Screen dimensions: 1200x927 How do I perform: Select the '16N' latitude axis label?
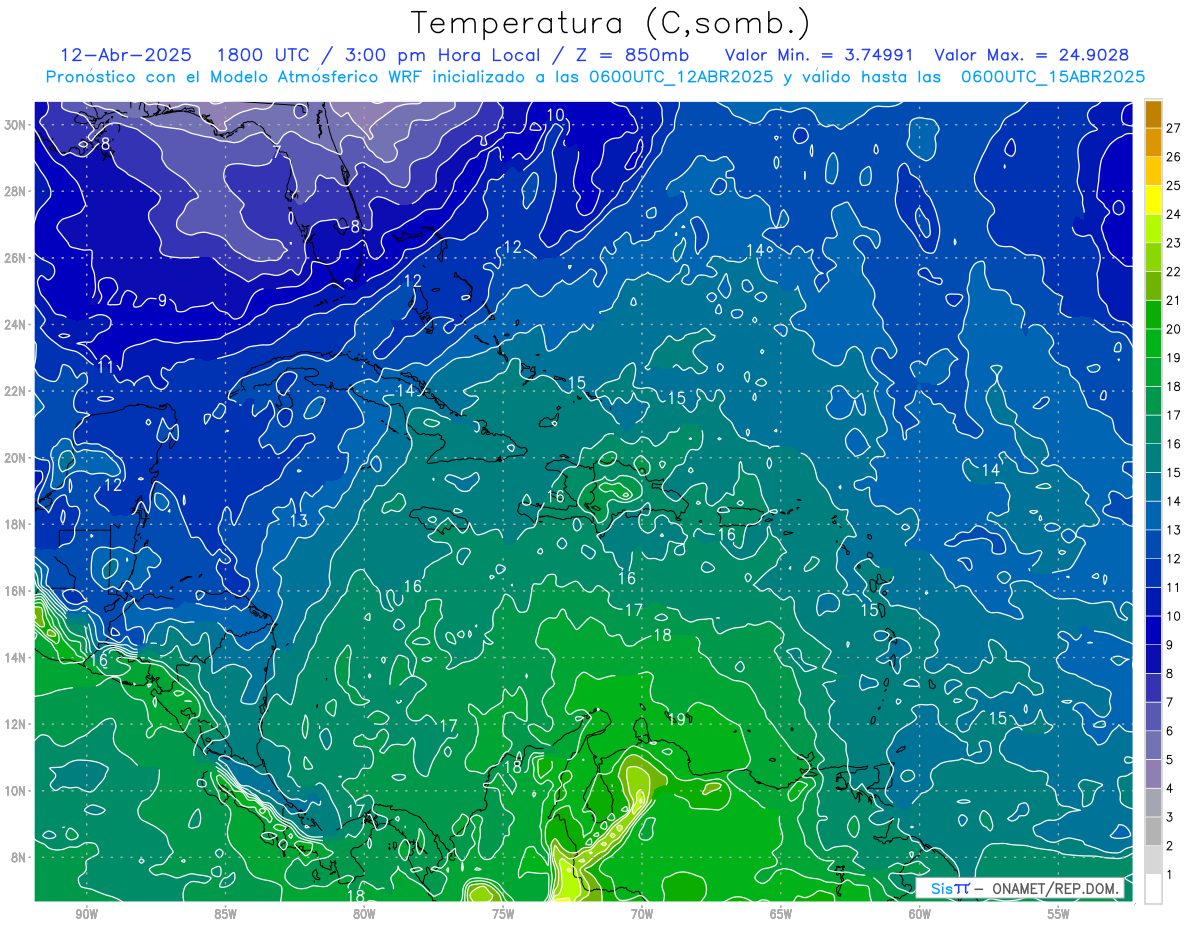point(16,591)
